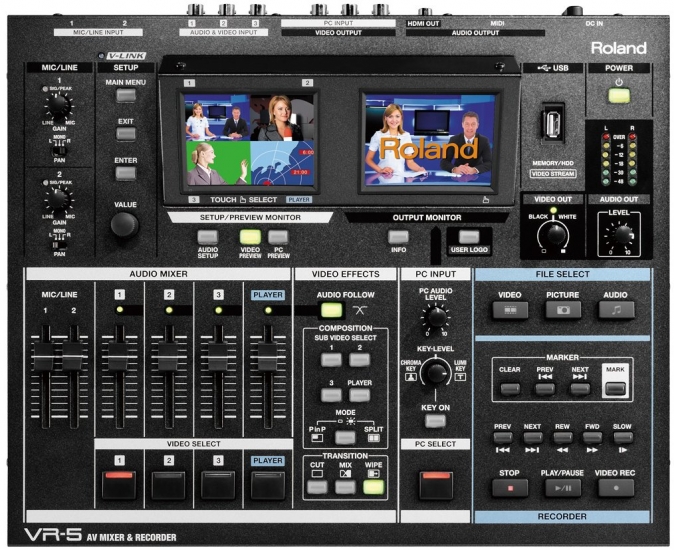Click the MIC/LINE 2 audio fader
Image resolution: width=674 pixels, height=550 pixels.
pos(74,356)
